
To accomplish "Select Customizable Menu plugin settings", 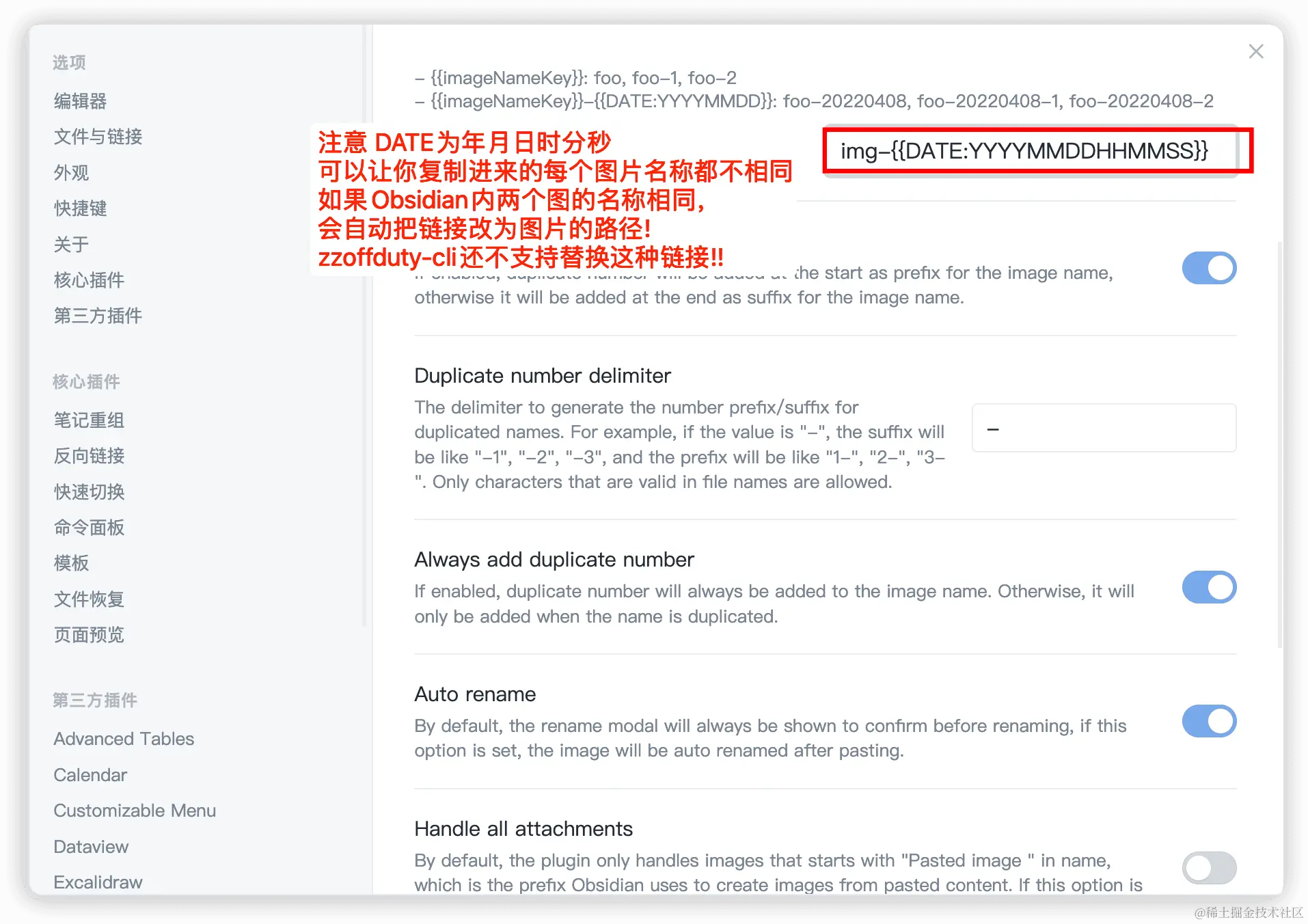I will 135,811.
